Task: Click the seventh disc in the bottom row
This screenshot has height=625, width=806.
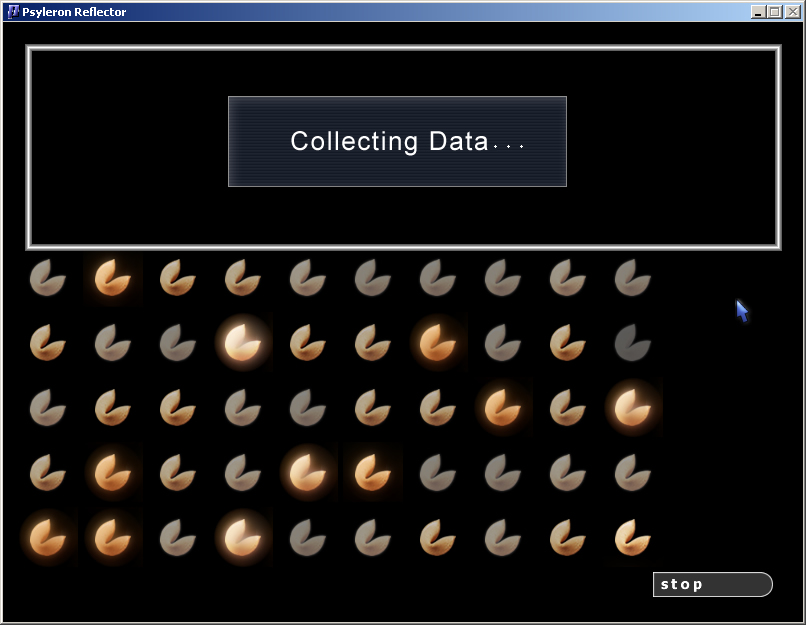Action: click(438, 538)
